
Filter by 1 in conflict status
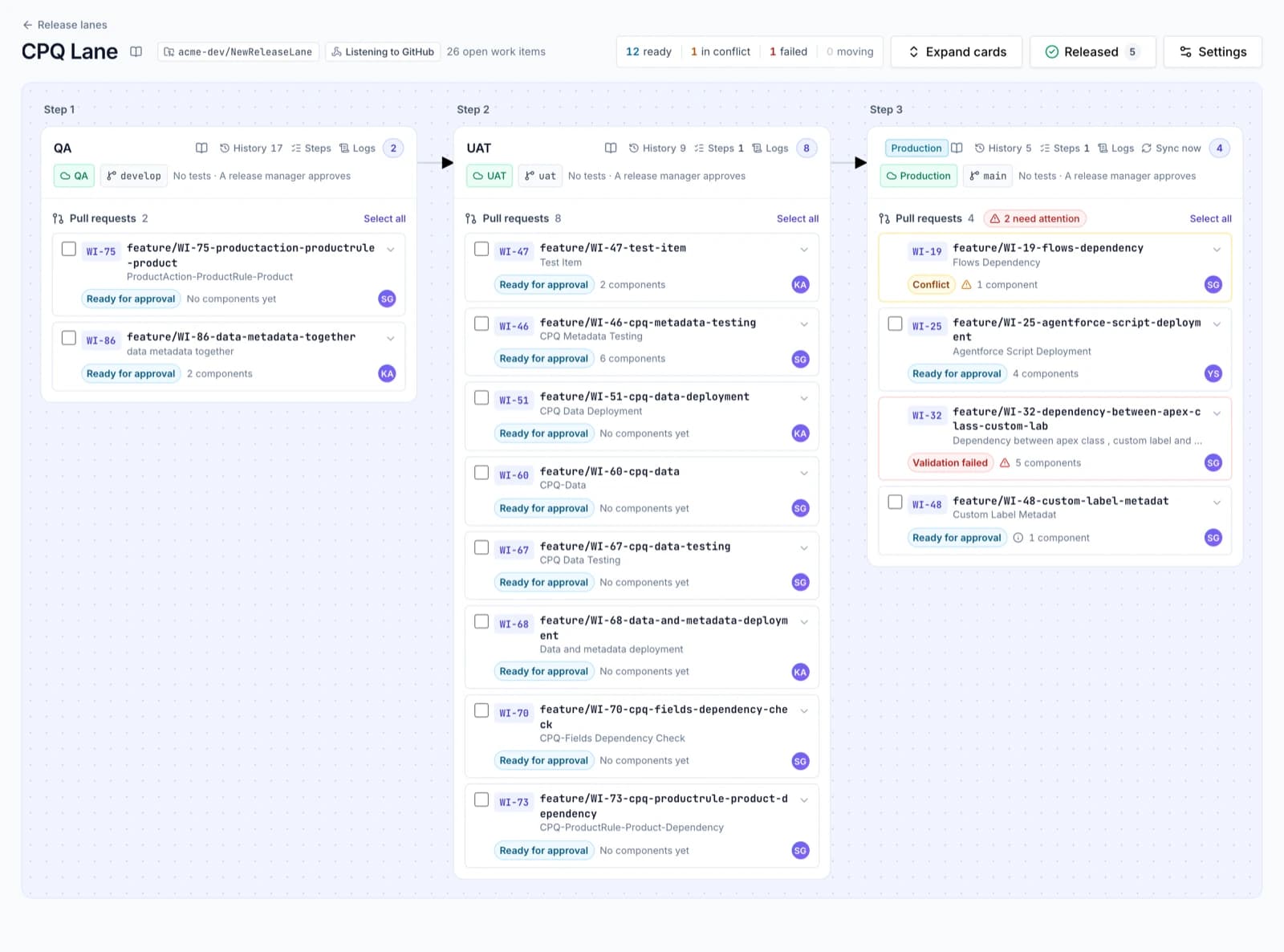(721, 51)
